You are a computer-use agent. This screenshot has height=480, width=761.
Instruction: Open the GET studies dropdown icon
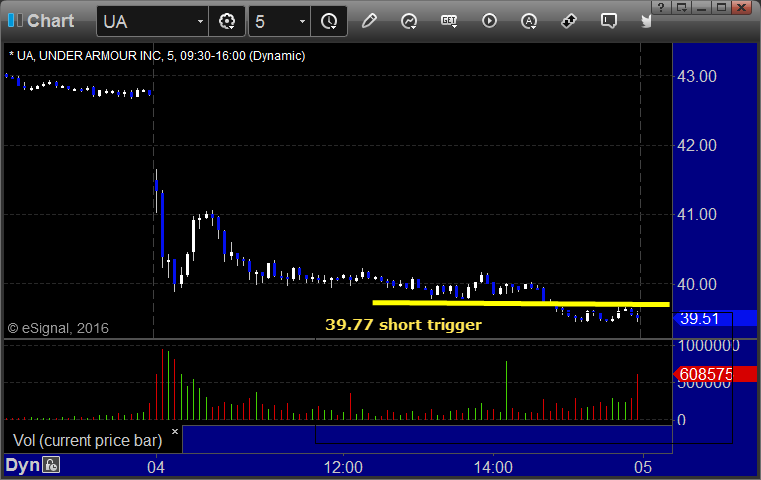pyautogui.click(x=449, y=21)
